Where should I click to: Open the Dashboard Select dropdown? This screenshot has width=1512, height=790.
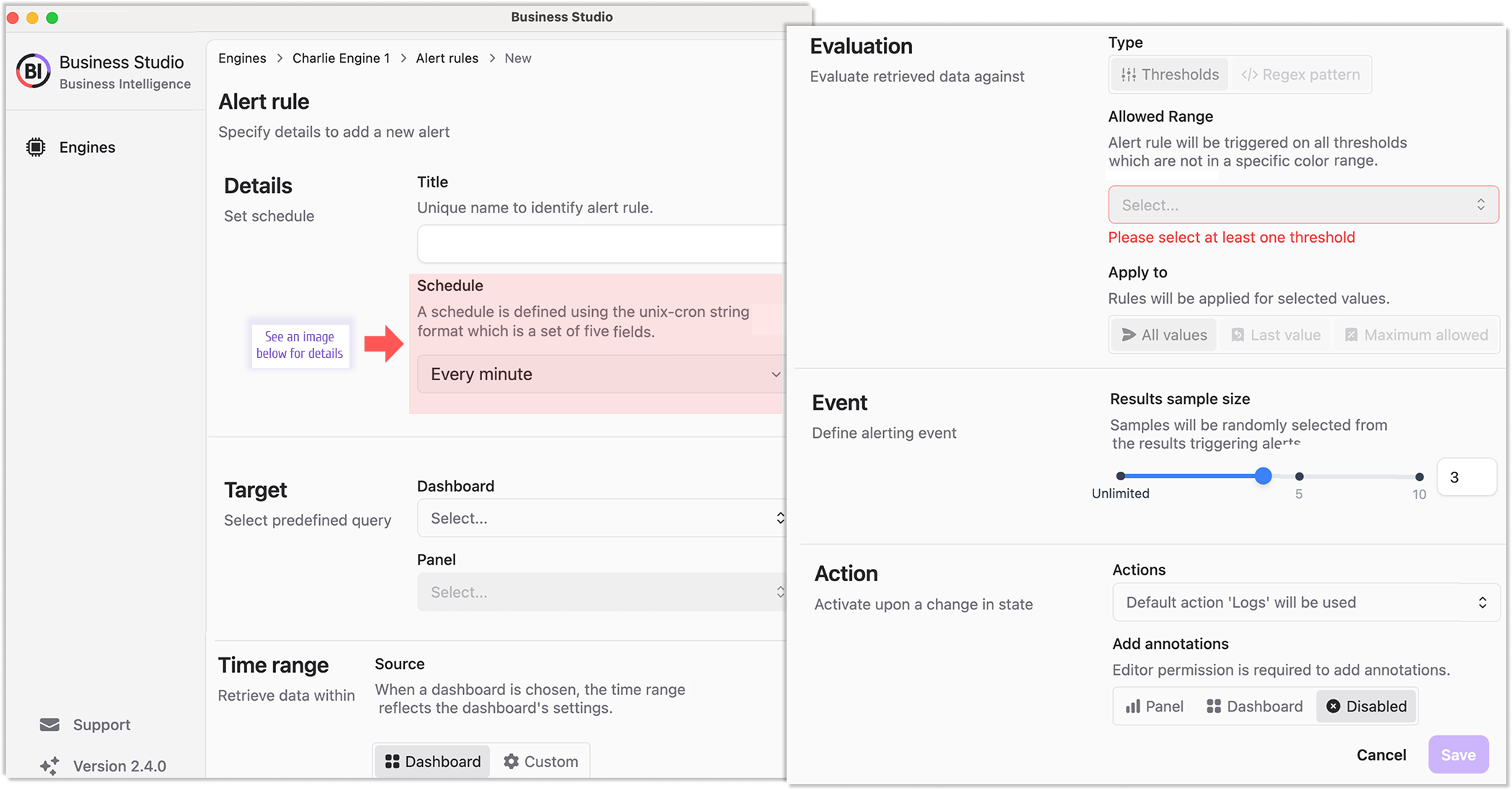(x=601, y=518)
